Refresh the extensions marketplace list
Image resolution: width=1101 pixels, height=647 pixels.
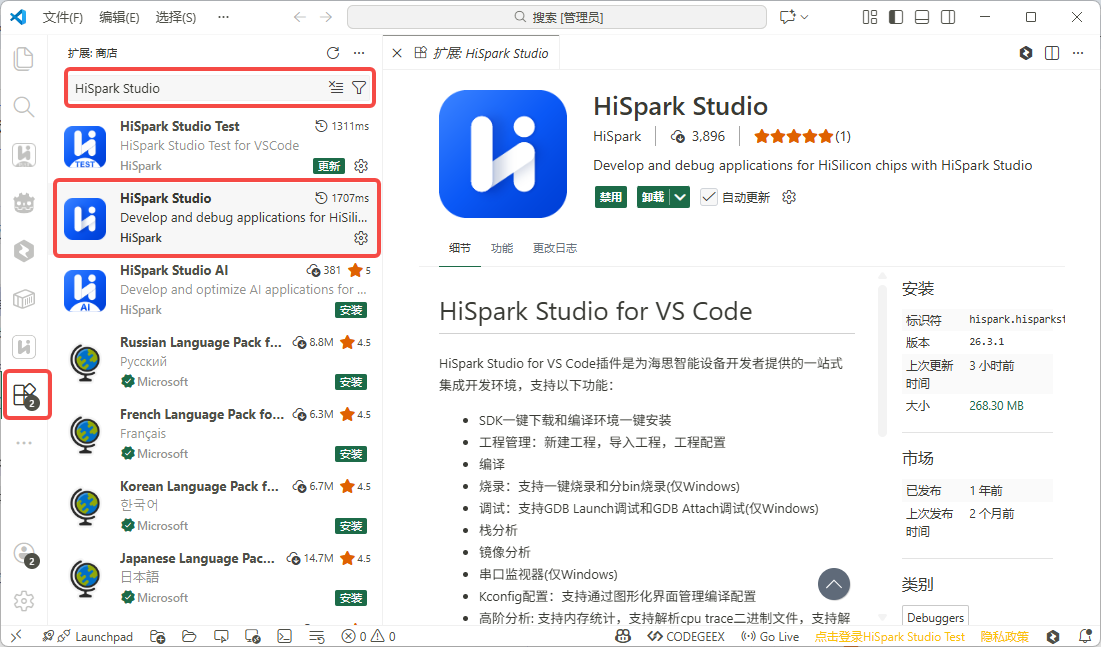[333, 53]
